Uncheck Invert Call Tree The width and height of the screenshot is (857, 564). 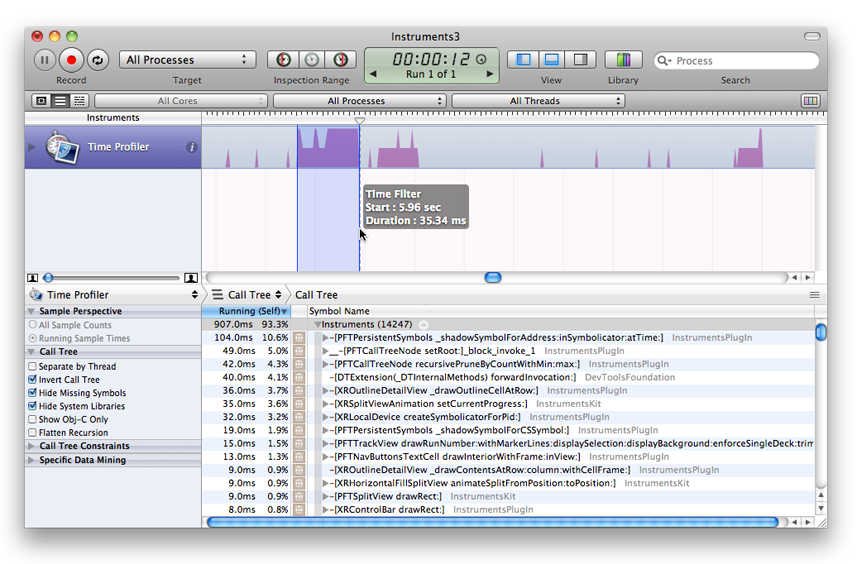coord(33,380)
